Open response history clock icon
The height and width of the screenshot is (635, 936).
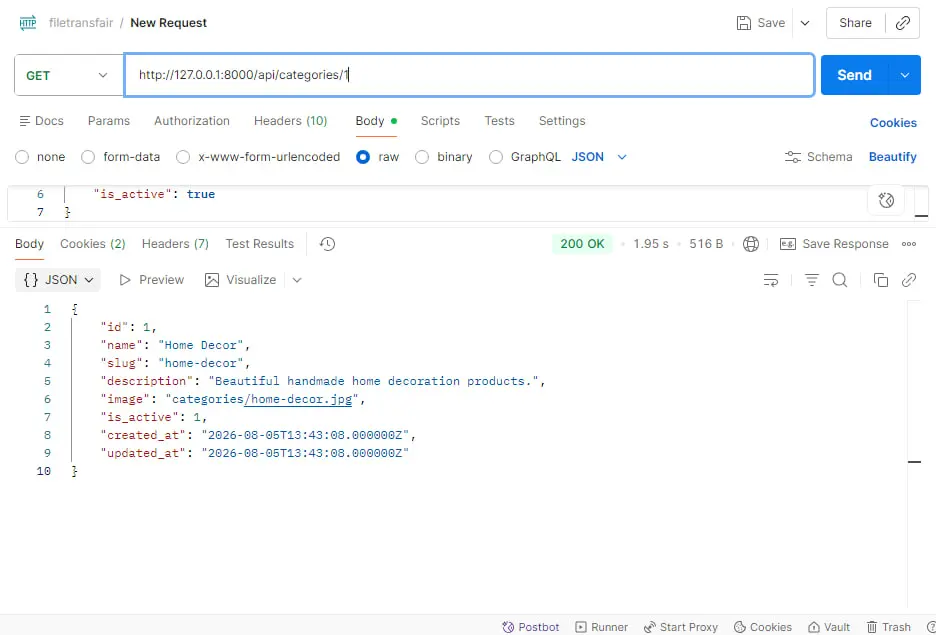click(327, 243)
